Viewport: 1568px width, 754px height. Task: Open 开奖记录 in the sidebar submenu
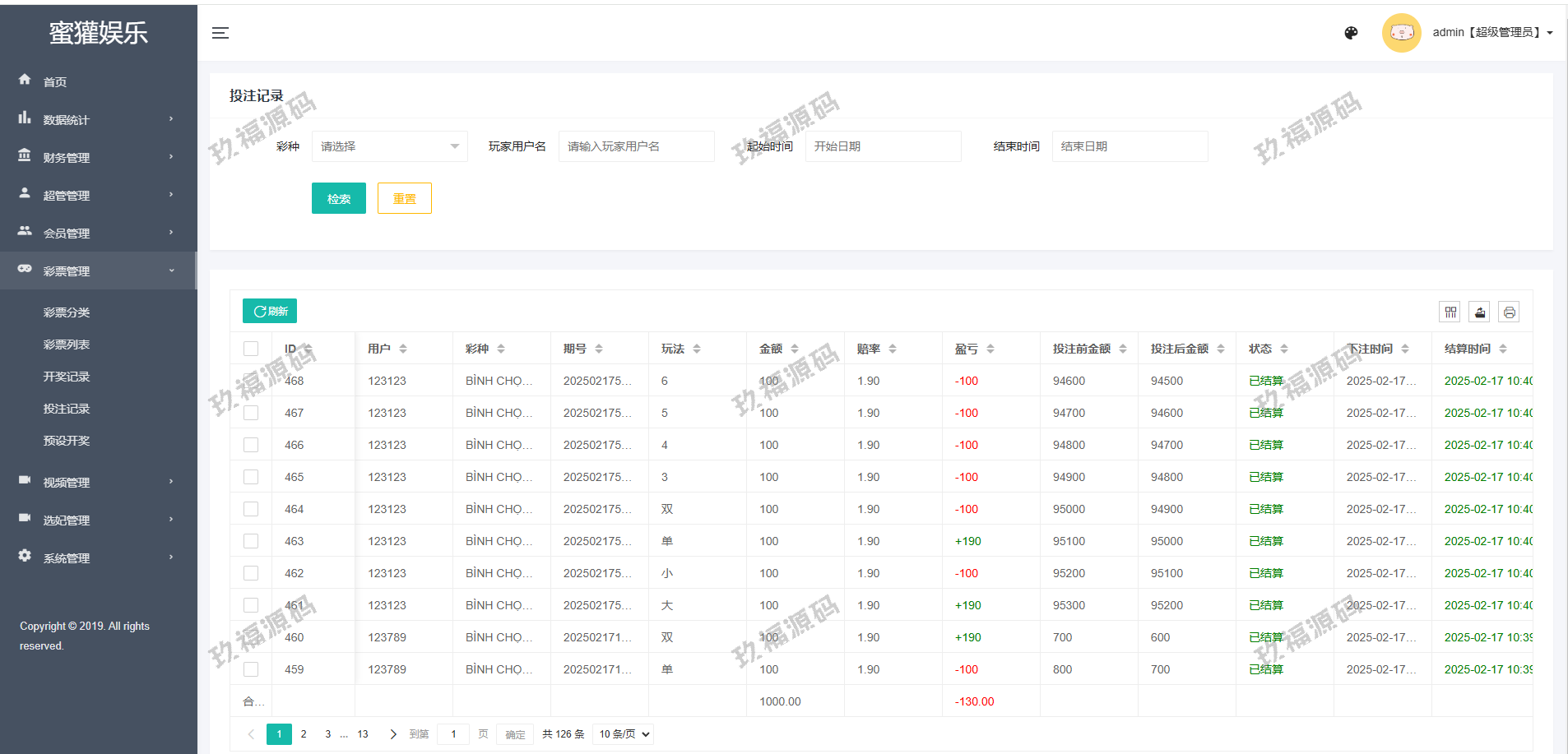pyautogui.click(x=67, y=377)
